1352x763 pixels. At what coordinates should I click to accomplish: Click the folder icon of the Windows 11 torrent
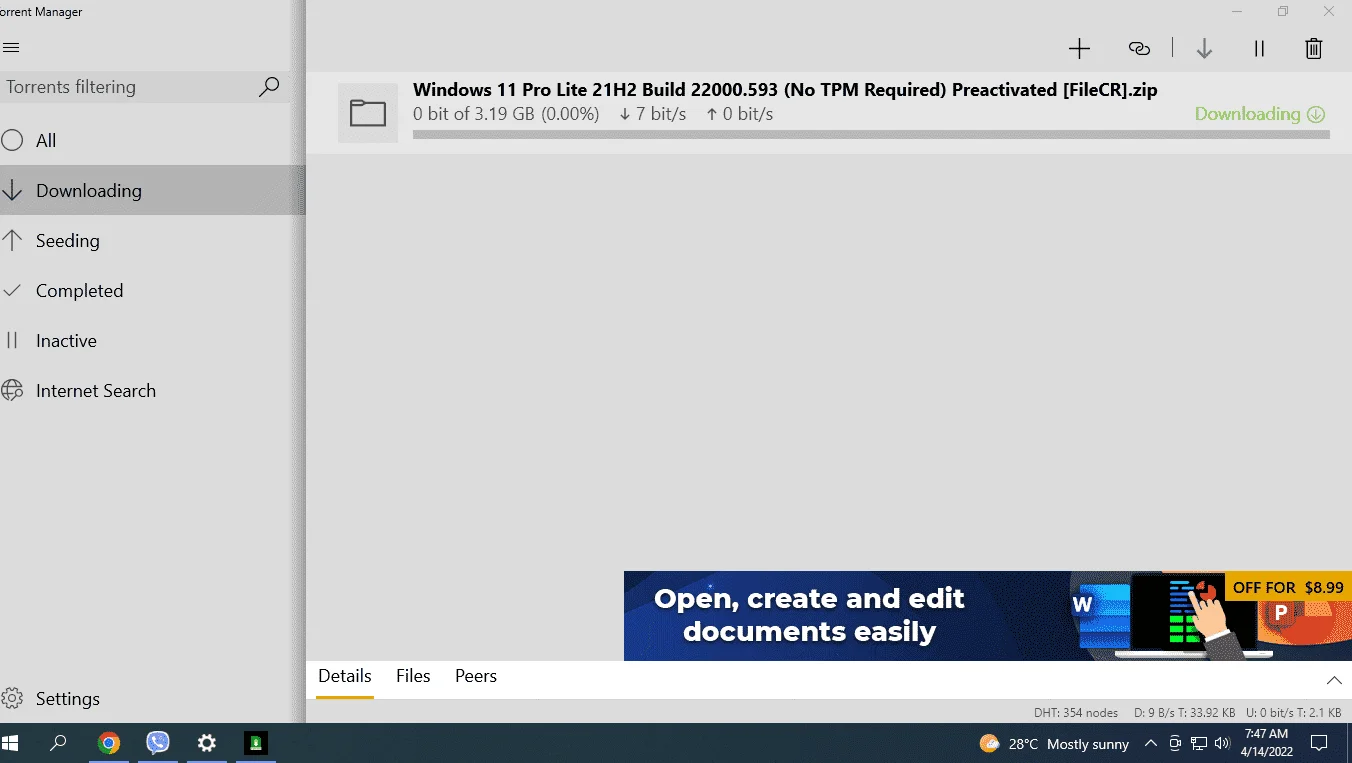click(368, 113)
